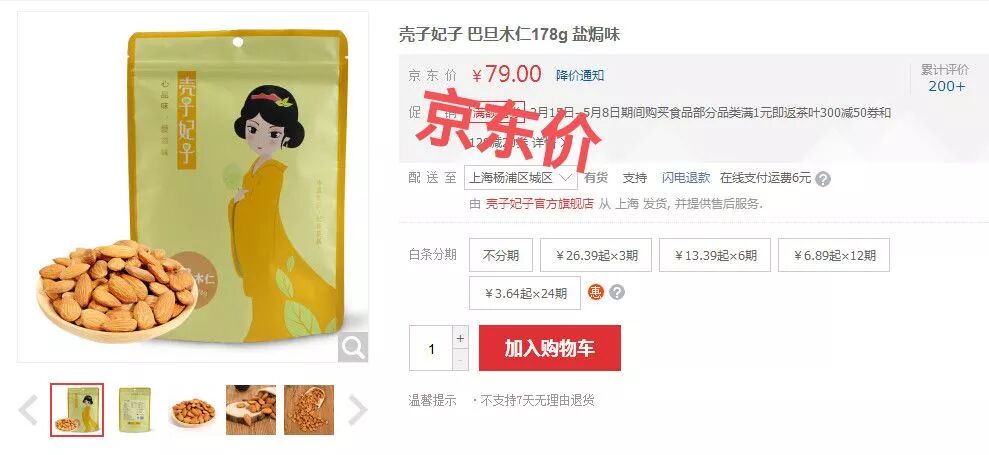Increase quantity with the plus button

click(460, 338)
